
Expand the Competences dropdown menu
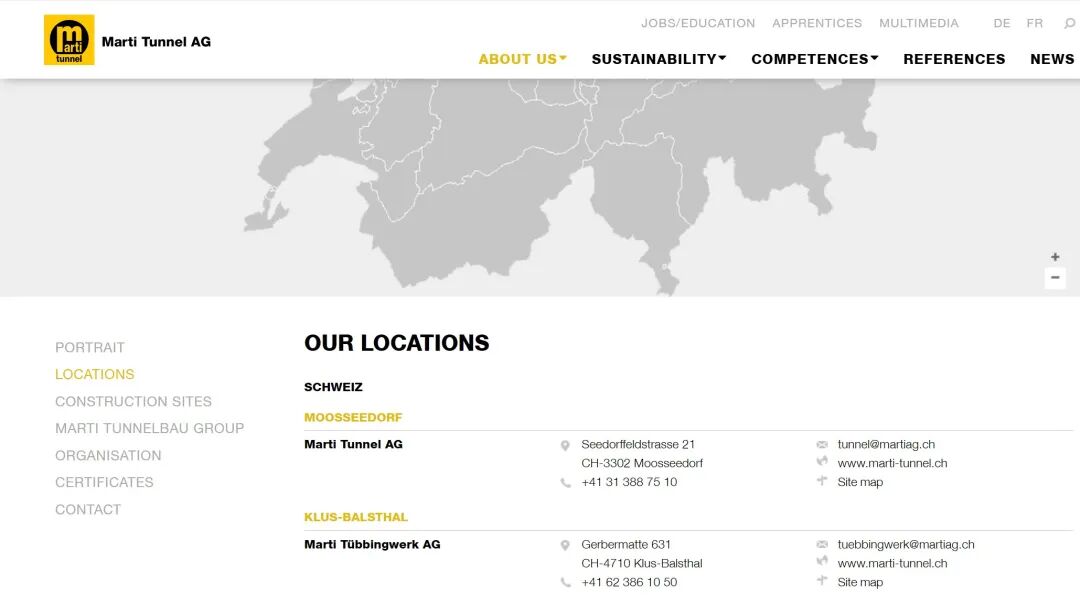coord(815,59)
